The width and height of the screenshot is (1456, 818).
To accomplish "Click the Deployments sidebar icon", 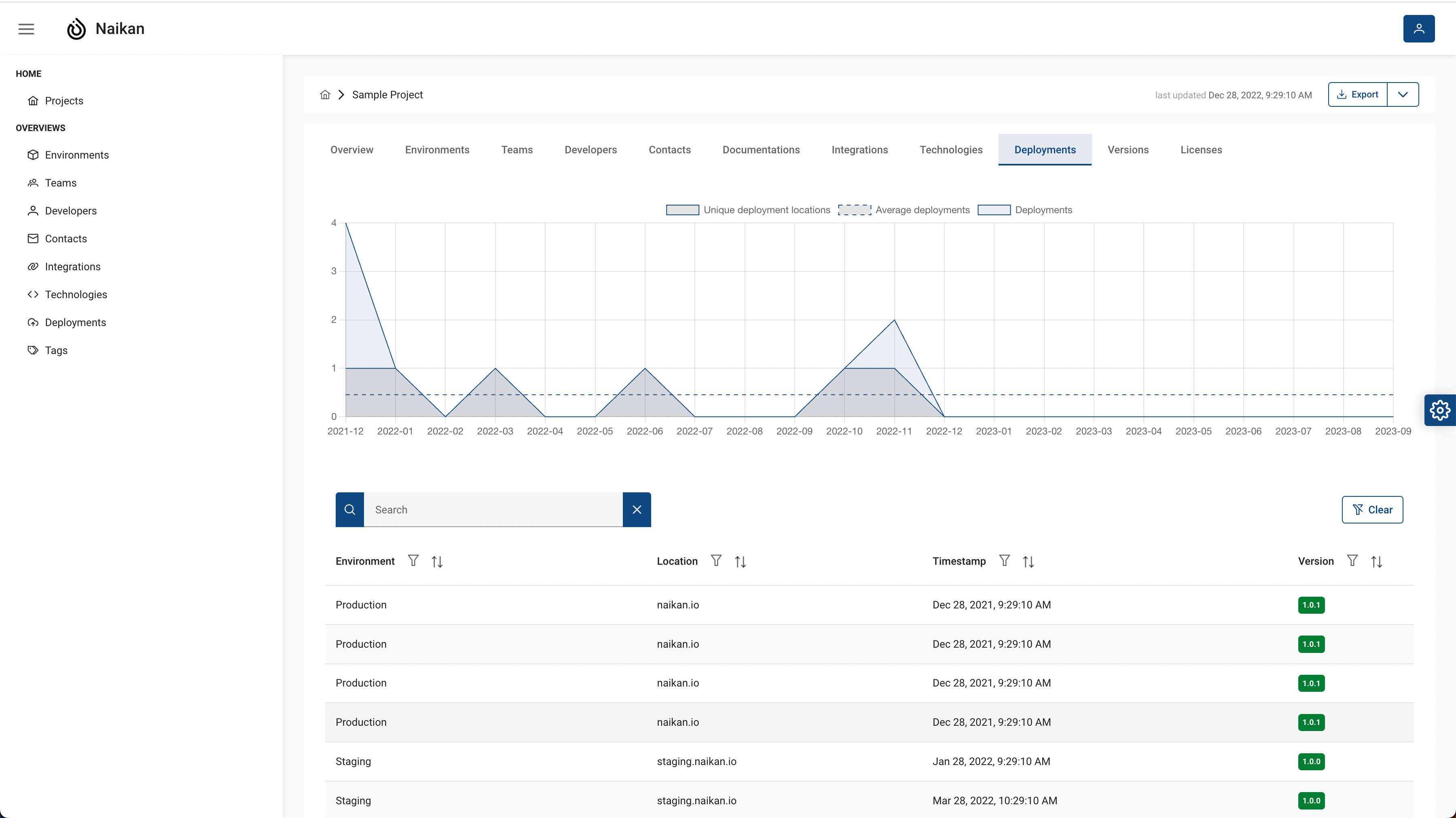I will tap(33, 322).
